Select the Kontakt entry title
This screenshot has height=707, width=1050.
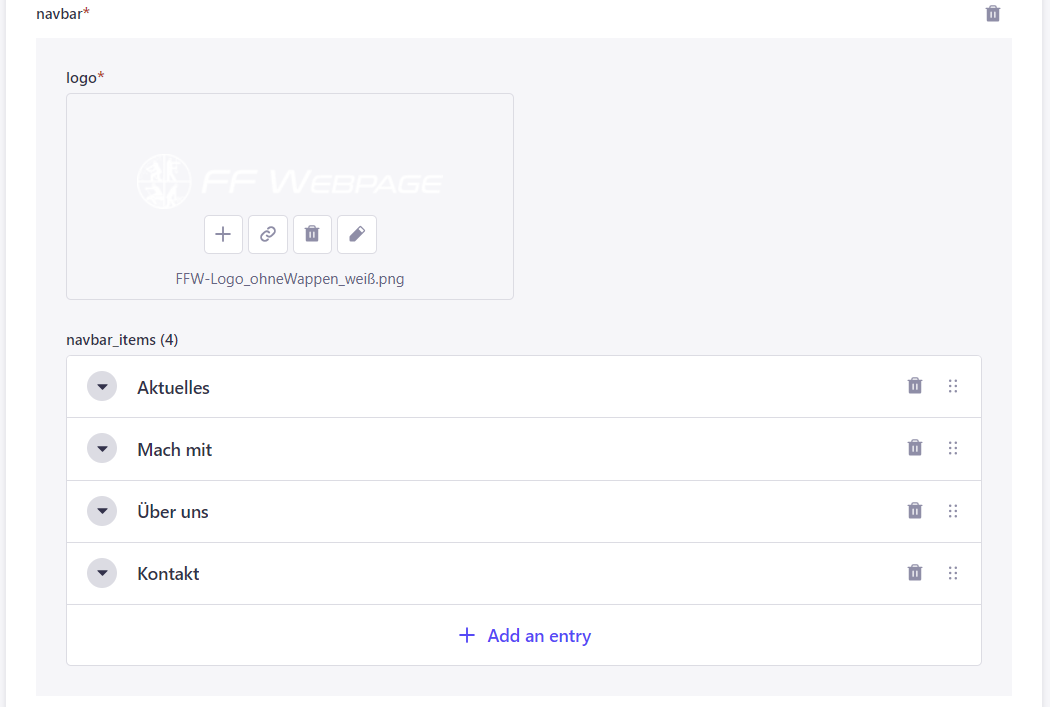pyautogui.click(x=168, y=574)
